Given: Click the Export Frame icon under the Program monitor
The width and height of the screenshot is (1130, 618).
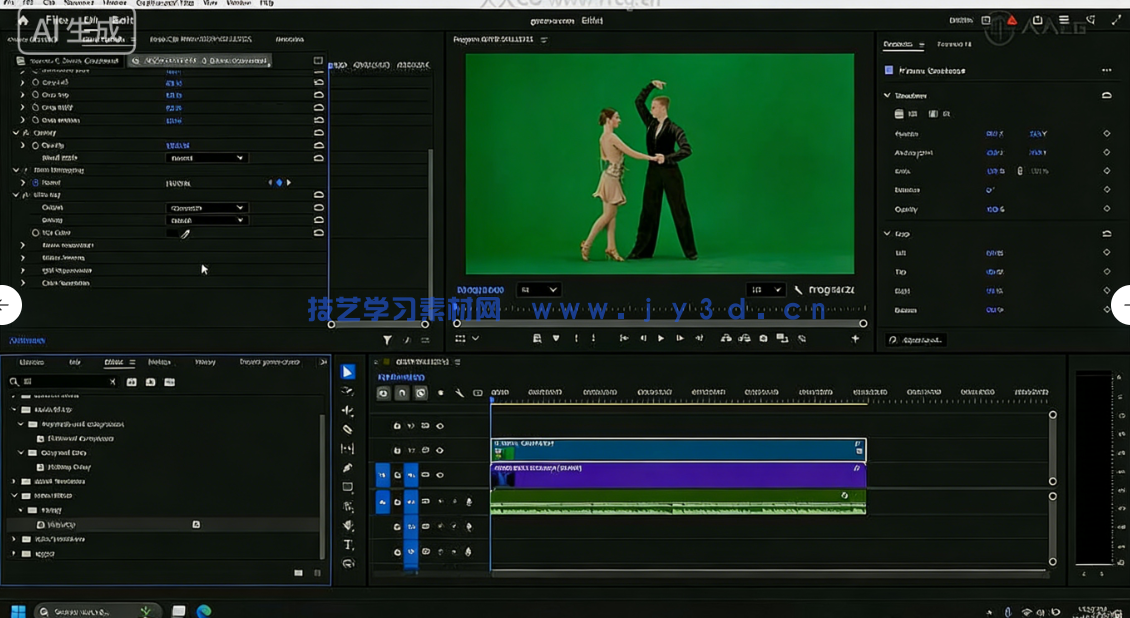Looking at the screenshot, I should 763,338.
